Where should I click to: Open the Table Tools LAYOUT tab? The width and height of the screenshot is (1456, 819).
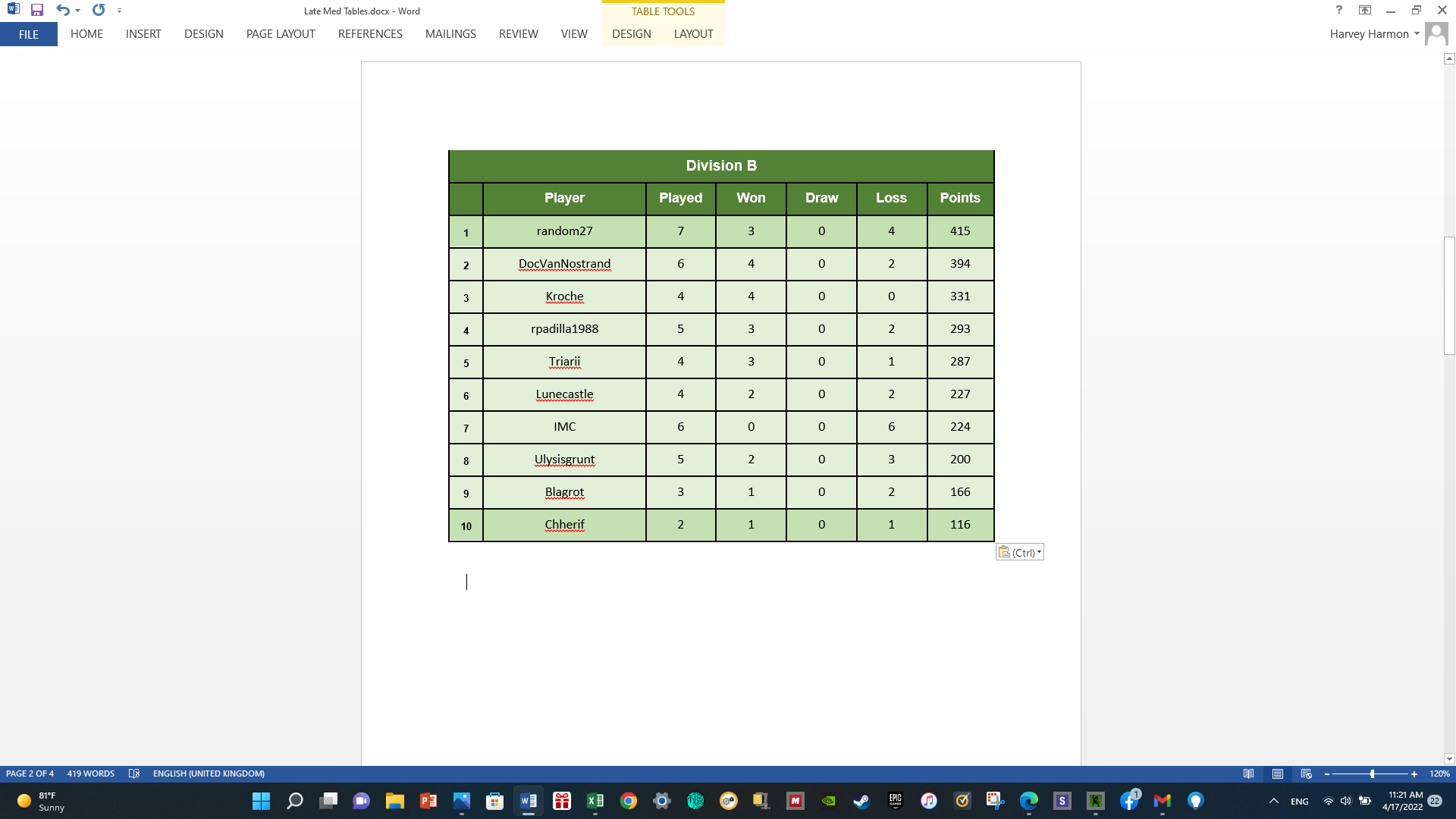tap(692, 34)
